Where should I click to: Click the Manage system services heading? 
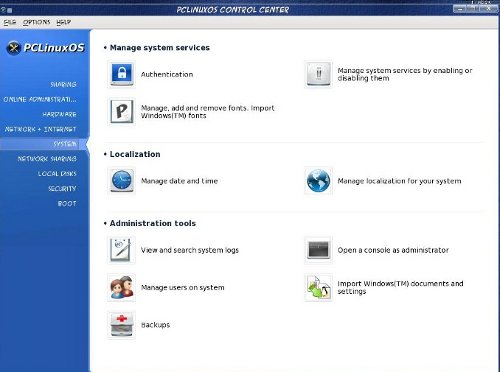(160, 48)
